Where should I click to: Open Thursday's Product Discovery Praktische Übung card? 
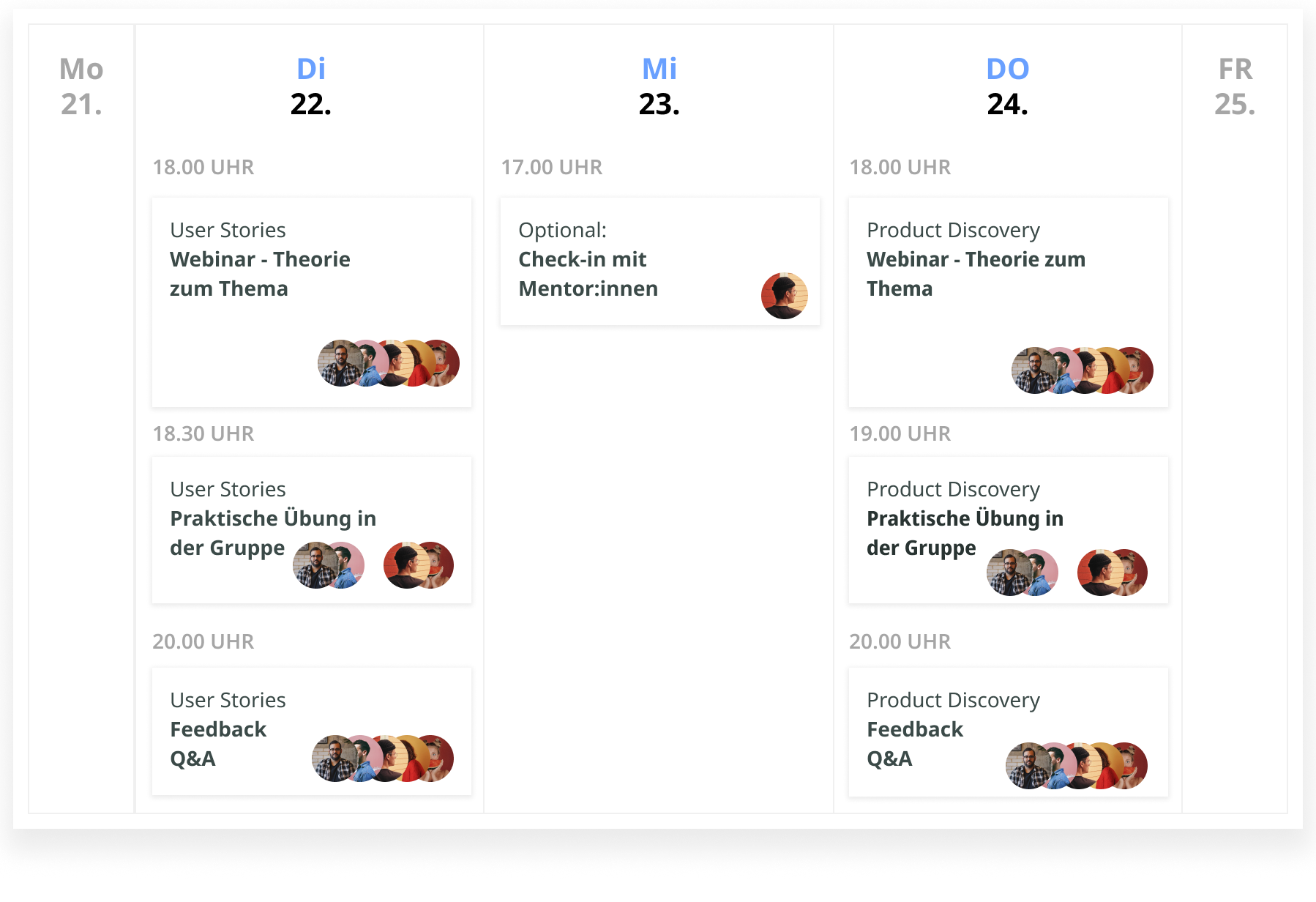1009,530
